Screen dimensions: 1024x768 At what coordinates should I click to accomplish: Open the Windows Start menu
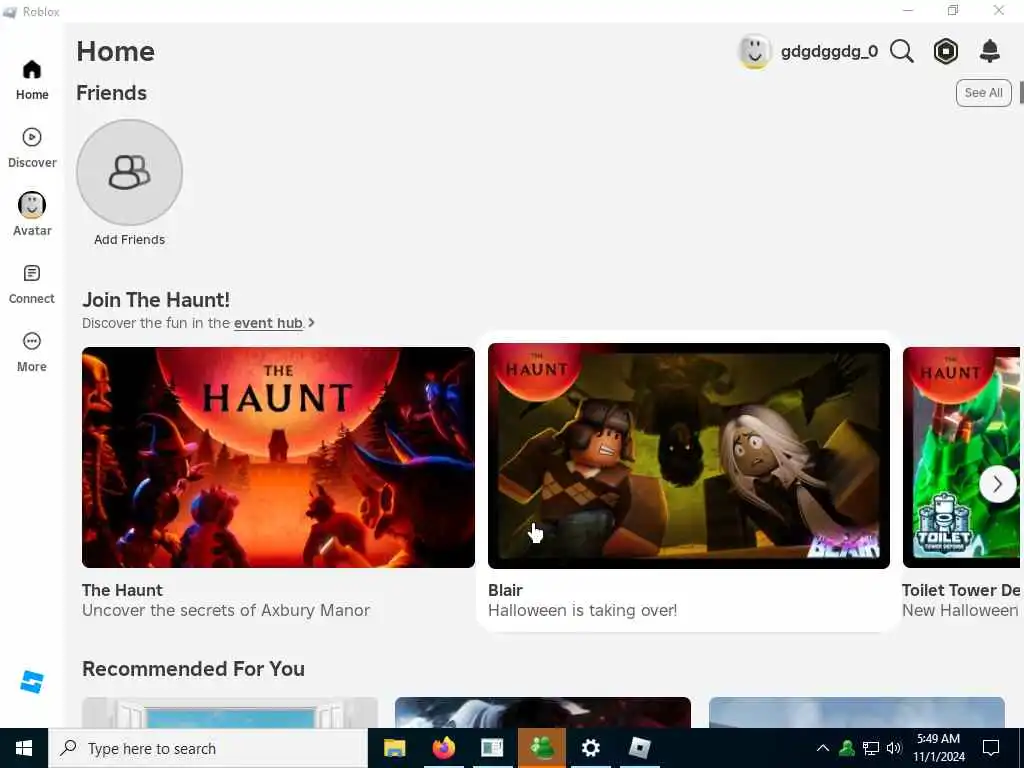click(24, 748)
